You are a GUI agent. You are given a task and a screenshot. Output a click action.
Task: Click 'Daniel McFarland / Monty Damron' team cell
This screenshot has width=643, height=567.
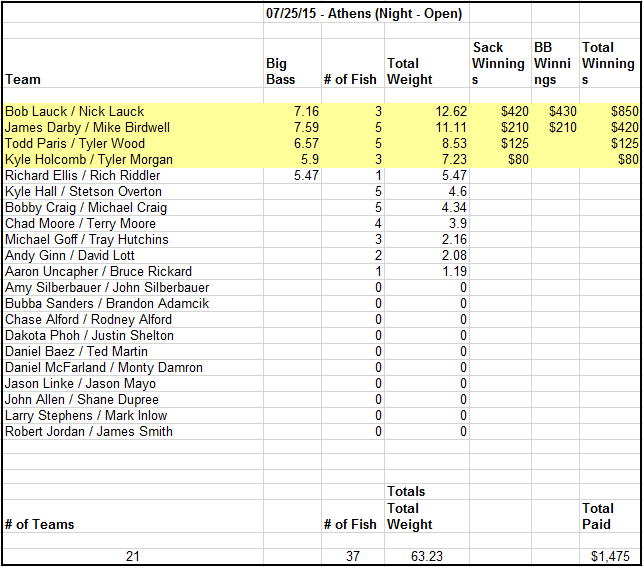click(104, 367)
